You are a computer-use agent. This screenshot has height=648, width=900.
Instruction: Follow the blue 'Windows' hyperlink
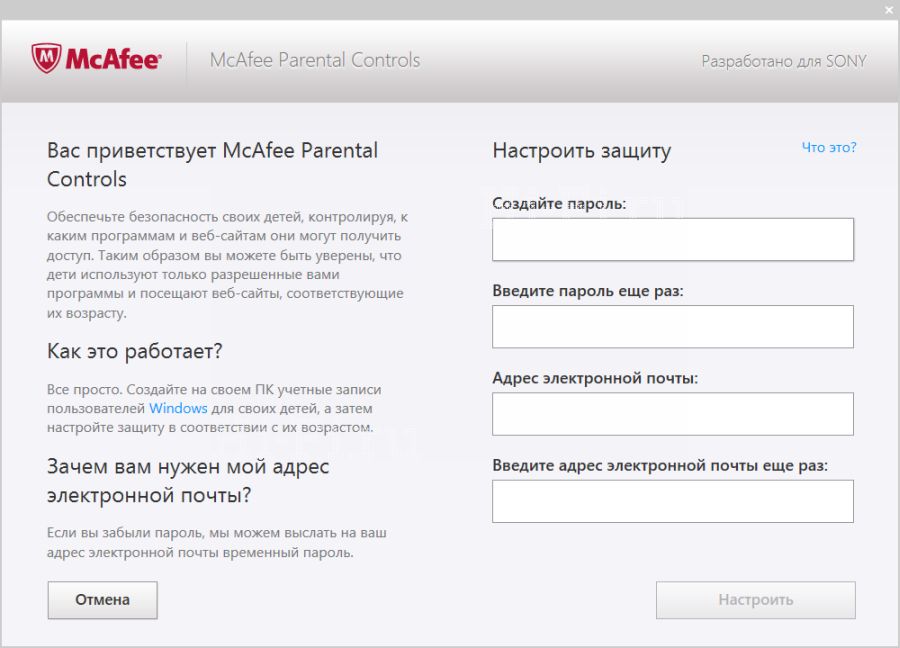[x=178, y=408]
